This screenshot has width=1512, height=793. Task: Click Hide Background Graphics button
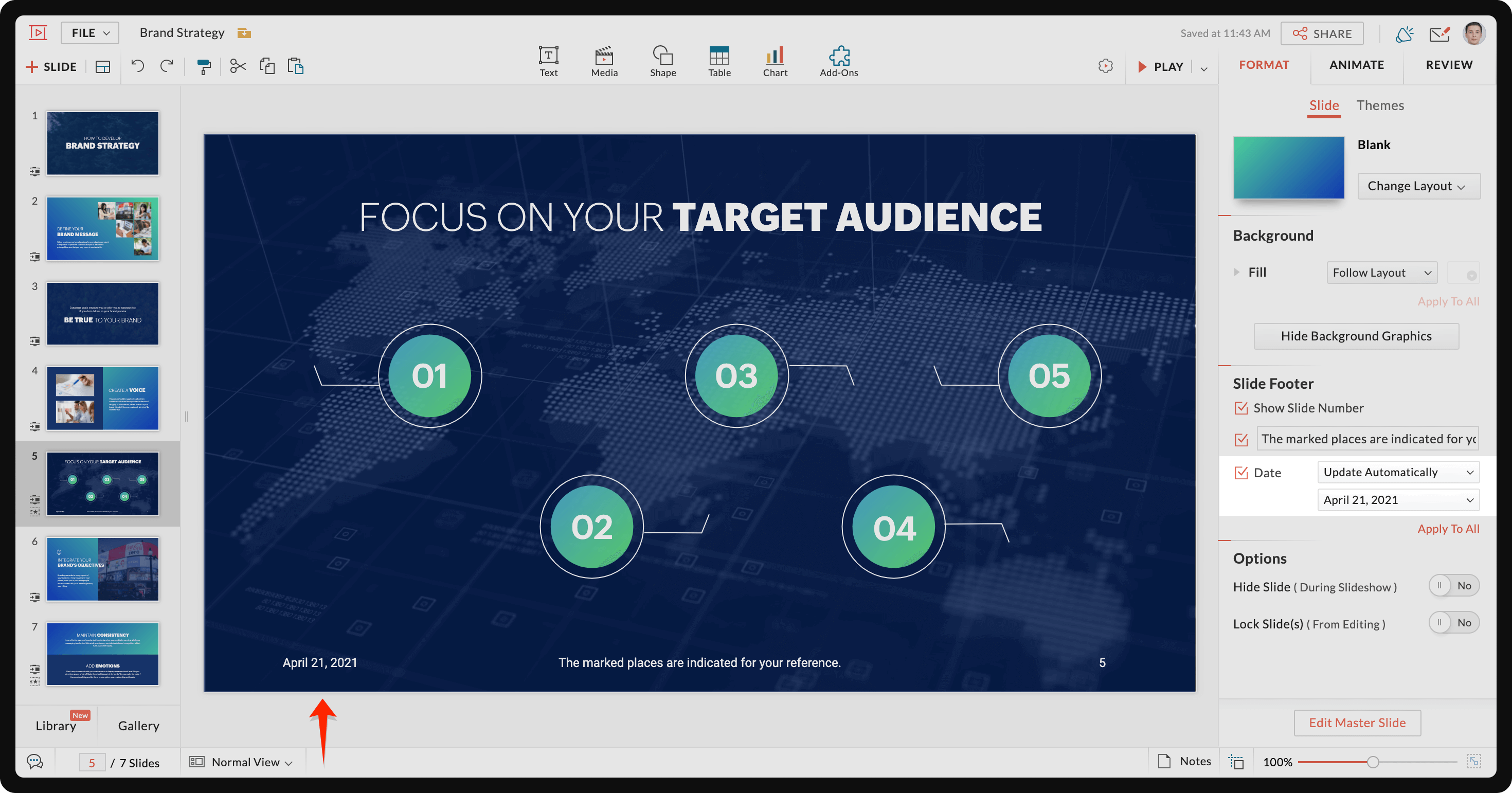pos(1355,336)
